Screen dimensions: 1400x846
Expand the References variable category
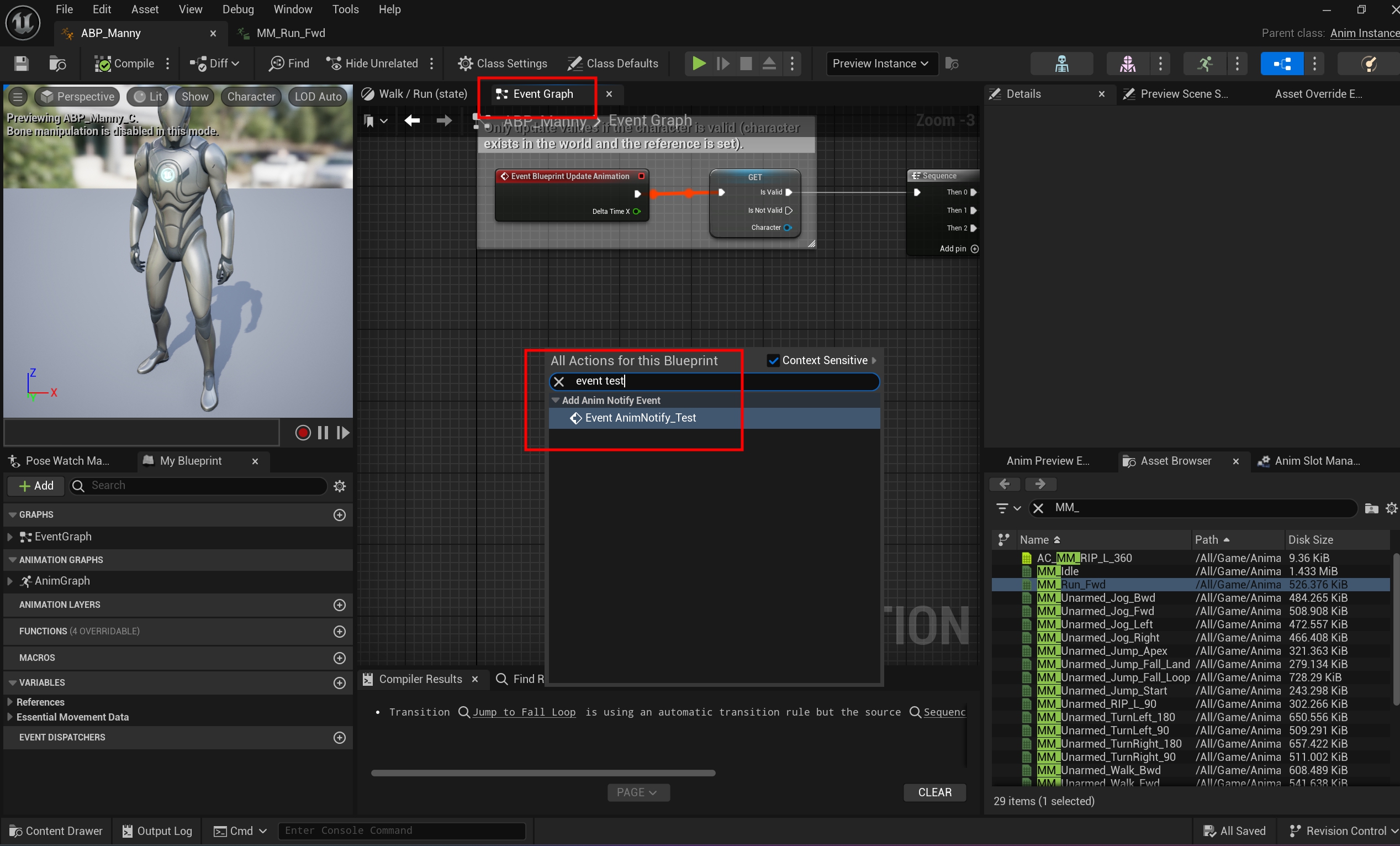(x=9, y=702)
